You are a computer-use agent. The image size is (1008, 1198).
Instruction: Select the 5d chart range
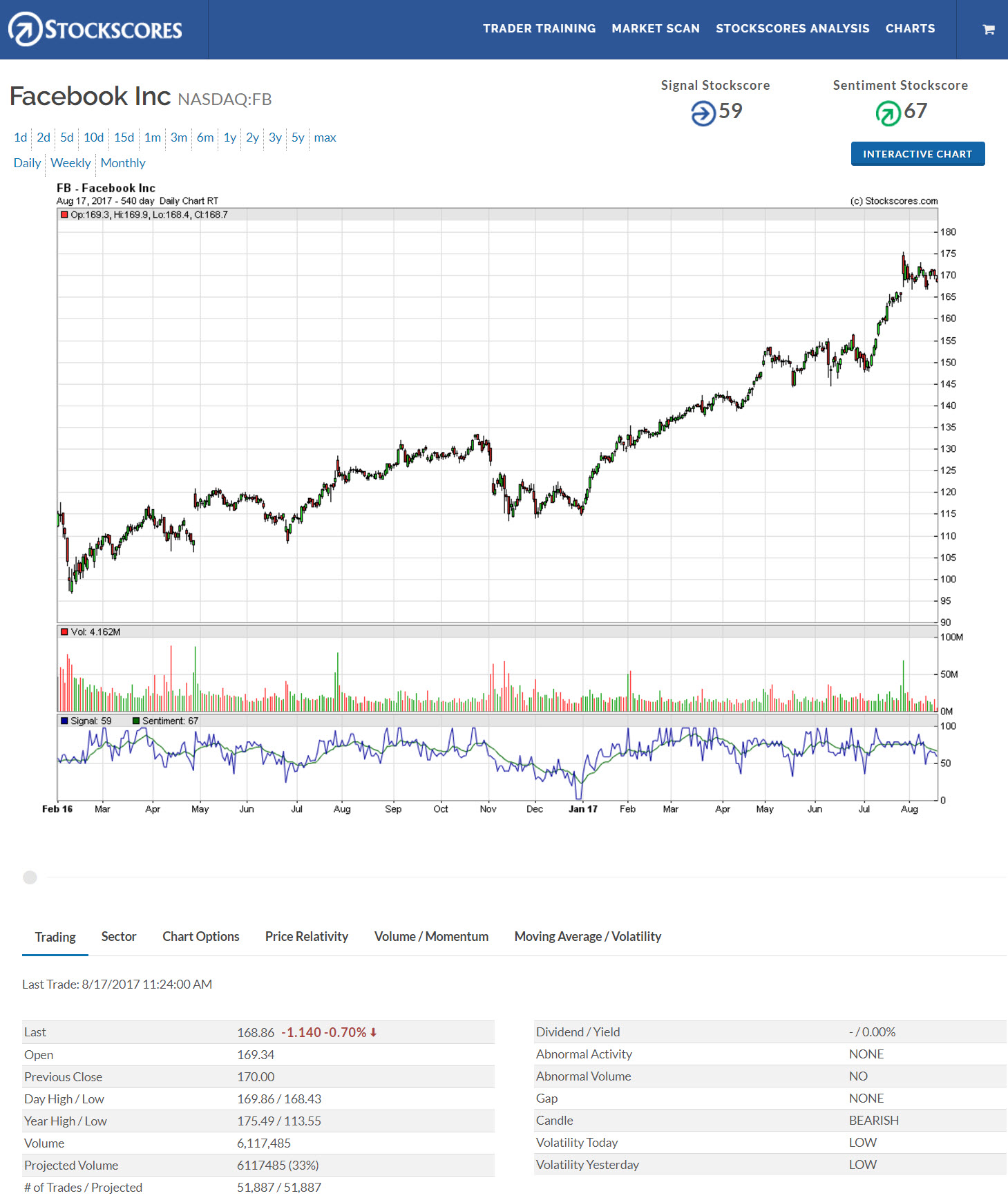67,137
